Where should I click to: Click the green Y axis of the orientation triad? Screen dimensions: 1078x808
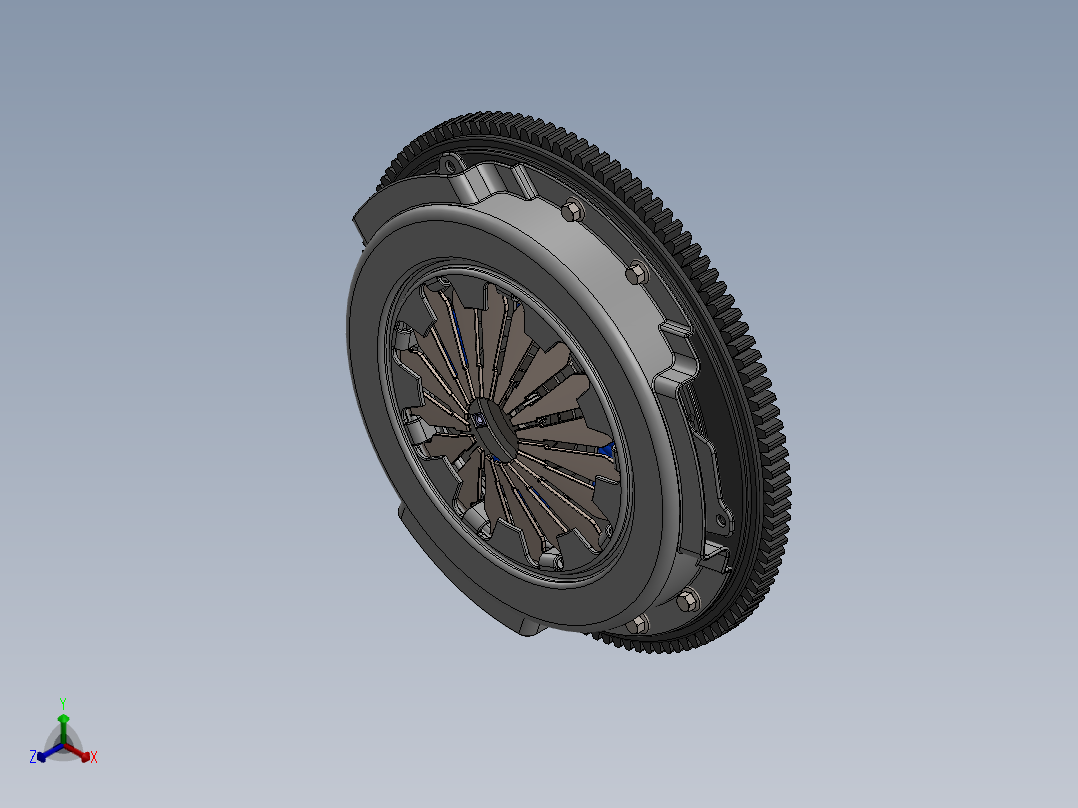point(63,723)
